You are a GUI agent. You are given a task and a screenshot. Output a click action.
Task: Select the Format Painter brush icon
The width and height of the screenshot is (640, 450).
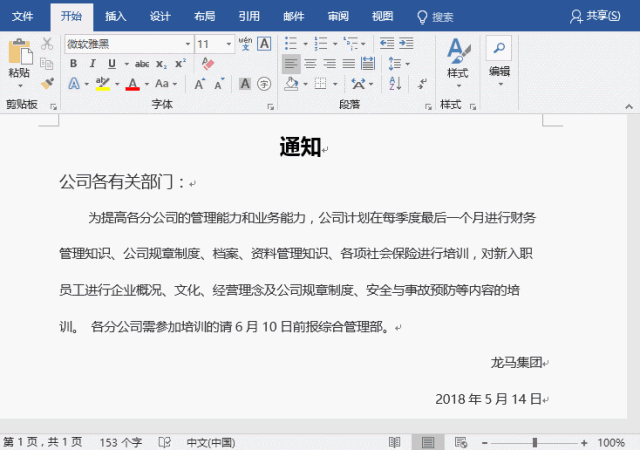pyautogui.click(x=47, y=83)
